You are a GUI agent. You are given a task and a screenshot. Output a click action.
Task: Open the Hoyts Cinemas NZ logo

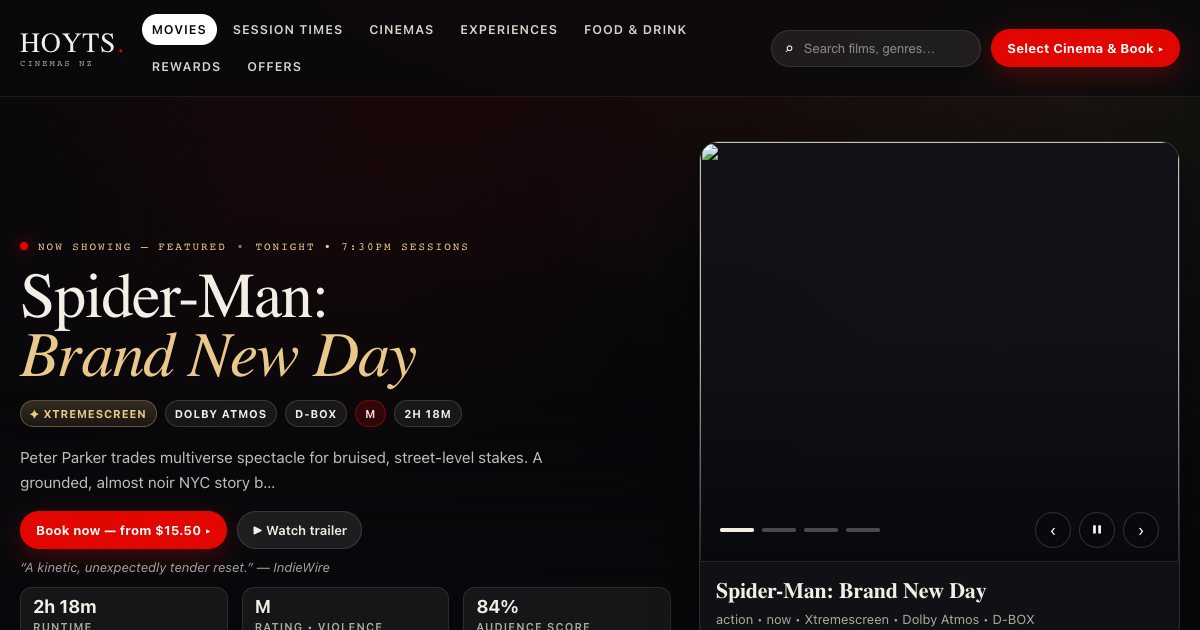pos(71,48)
